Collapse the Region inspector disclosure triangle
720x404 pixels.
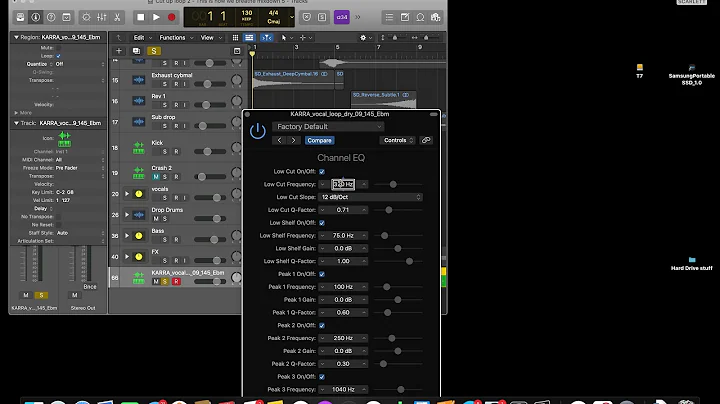[x=16, y=37]
